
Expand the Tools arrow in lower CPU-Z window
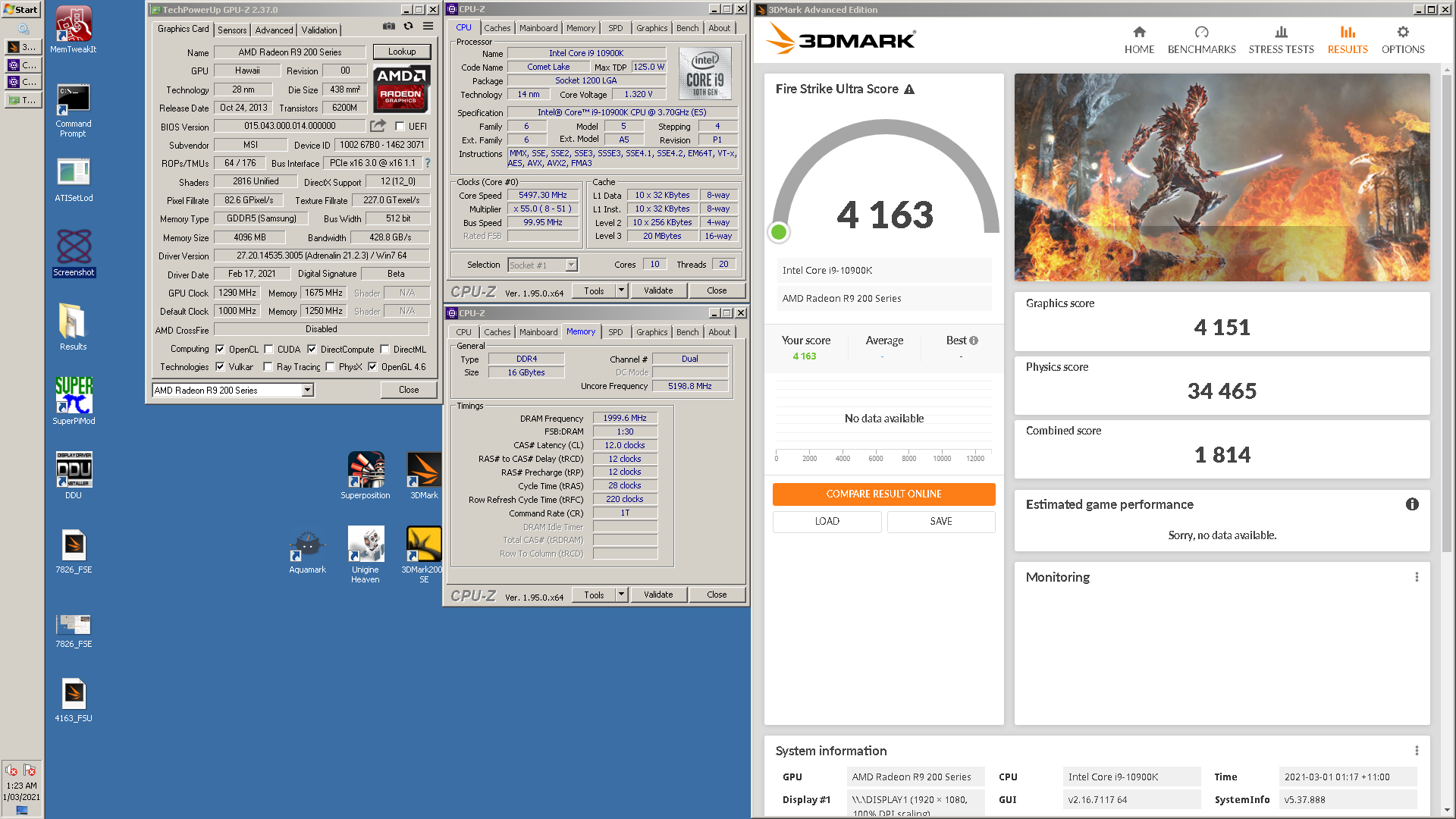tap(621, 595)
